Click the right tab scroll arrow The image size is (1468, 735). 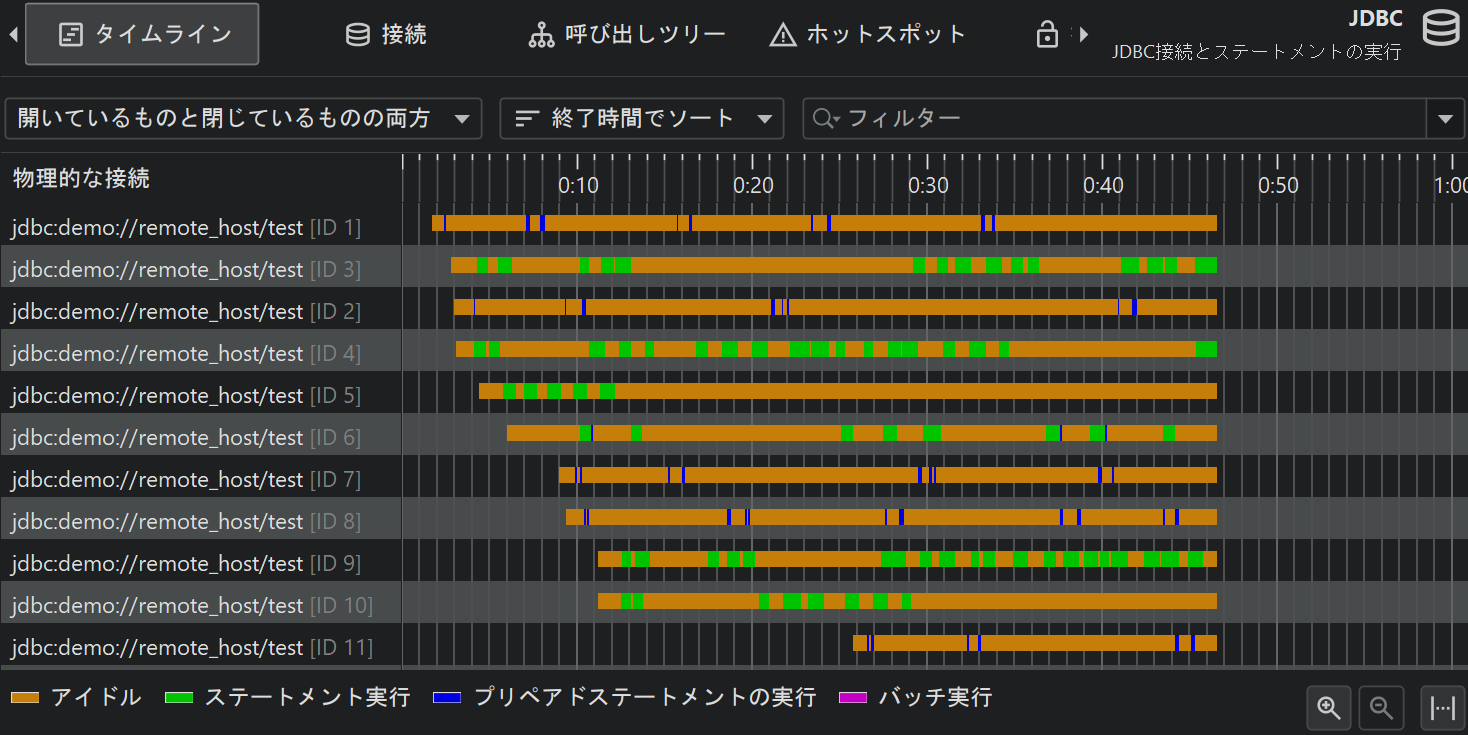click(1083, 35)
